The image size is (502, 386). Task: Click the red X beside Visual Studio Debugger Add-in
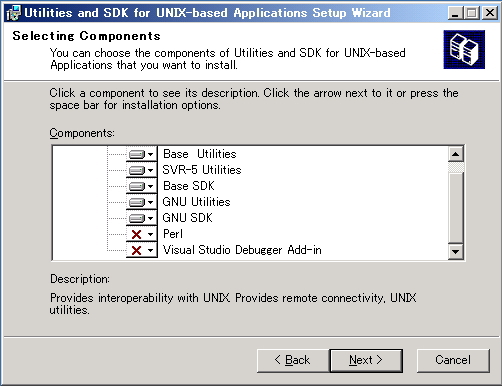point(137,250)
